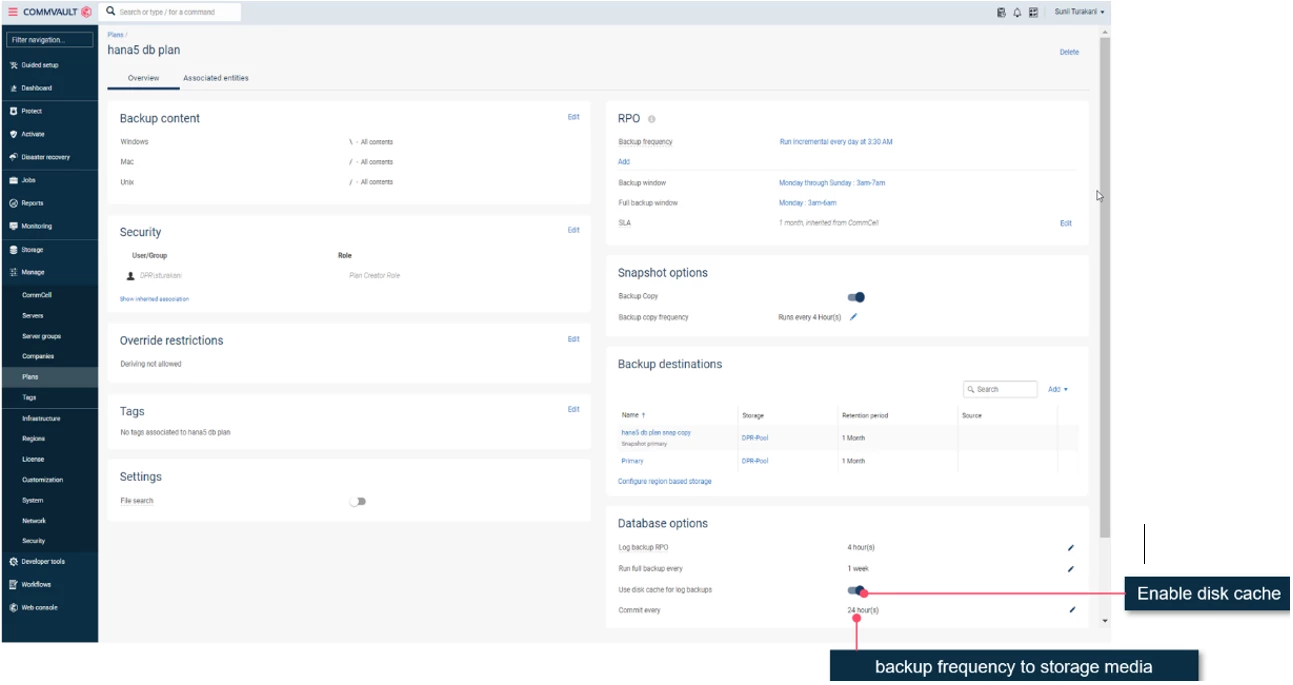Sort the Name column with its arrow
This screenshot has height=685, width=1293.
tap(643, 415)
